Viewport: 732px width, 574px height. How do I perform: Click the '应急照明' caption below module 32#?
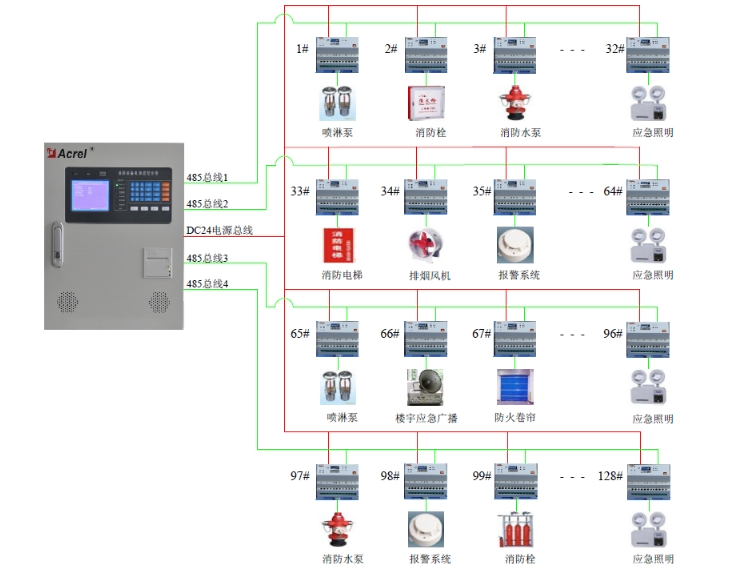(653, 133)
